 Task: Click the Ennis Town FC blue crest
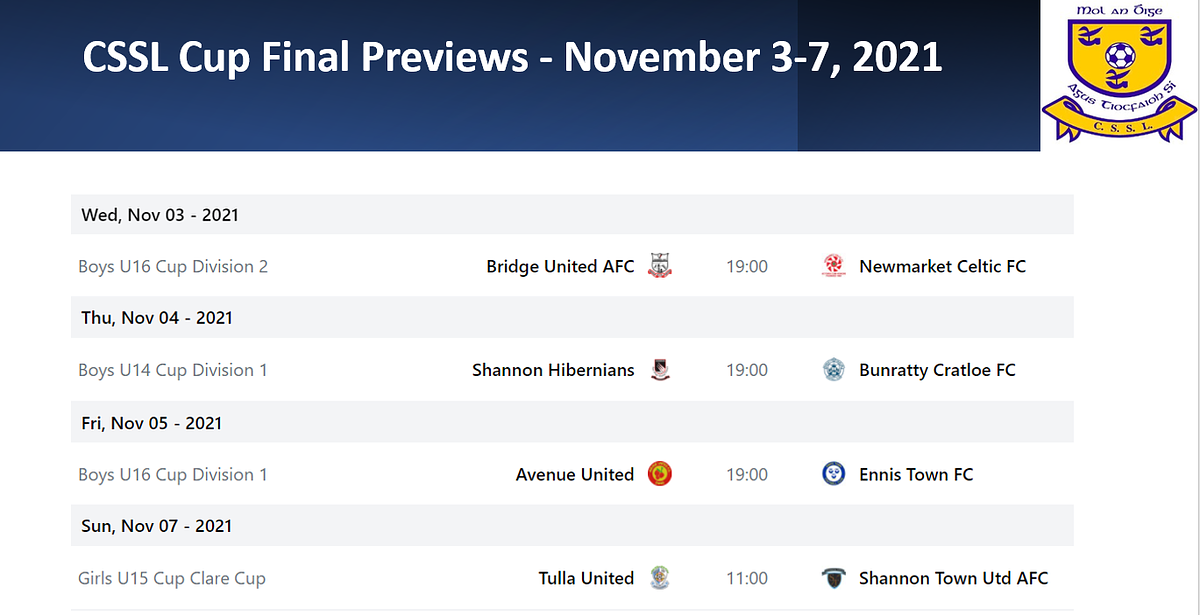[x=833, y=474]
